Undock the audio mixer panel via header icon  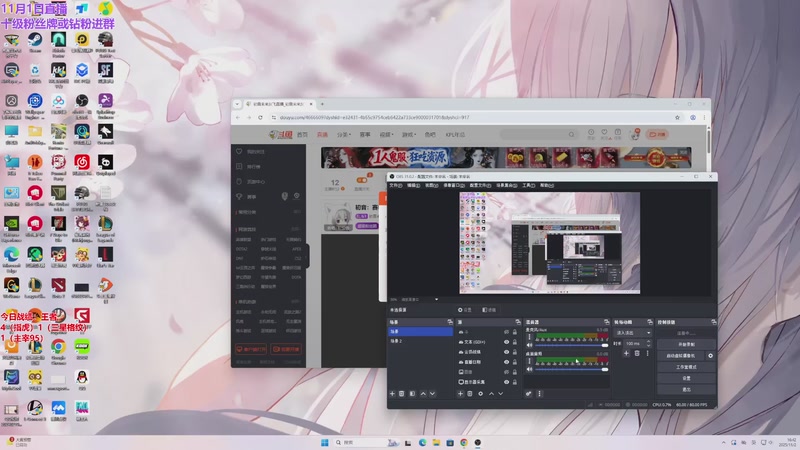(606, 322)
